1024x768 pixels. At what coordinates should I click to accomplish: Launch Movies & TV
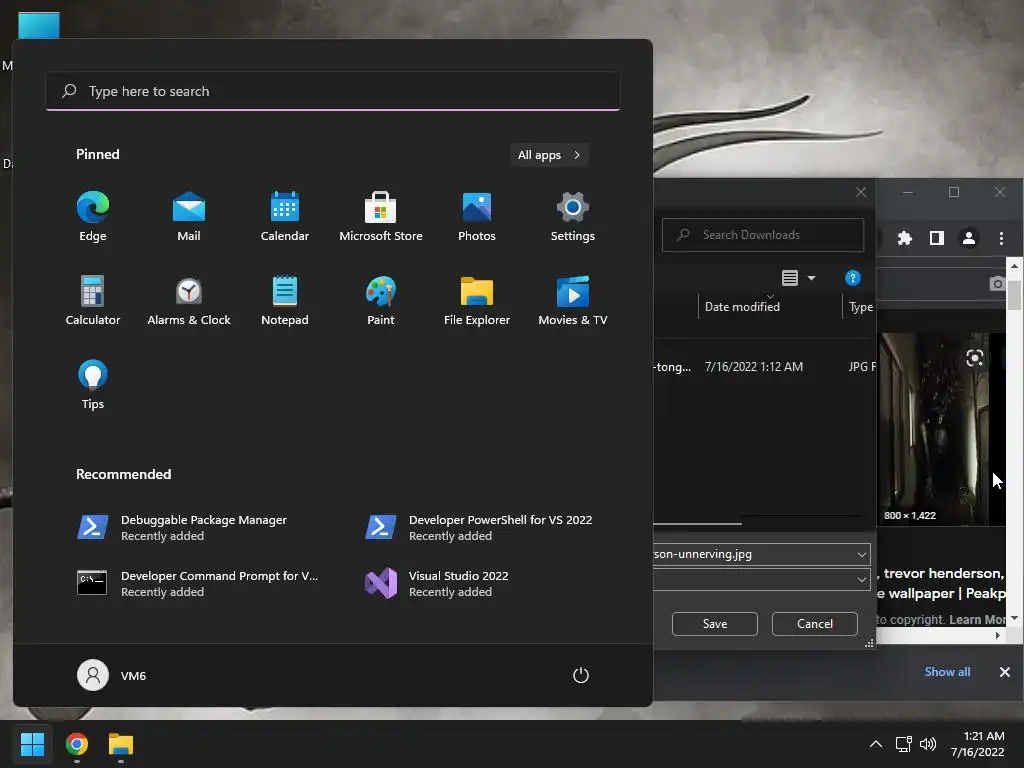point(573,300)
